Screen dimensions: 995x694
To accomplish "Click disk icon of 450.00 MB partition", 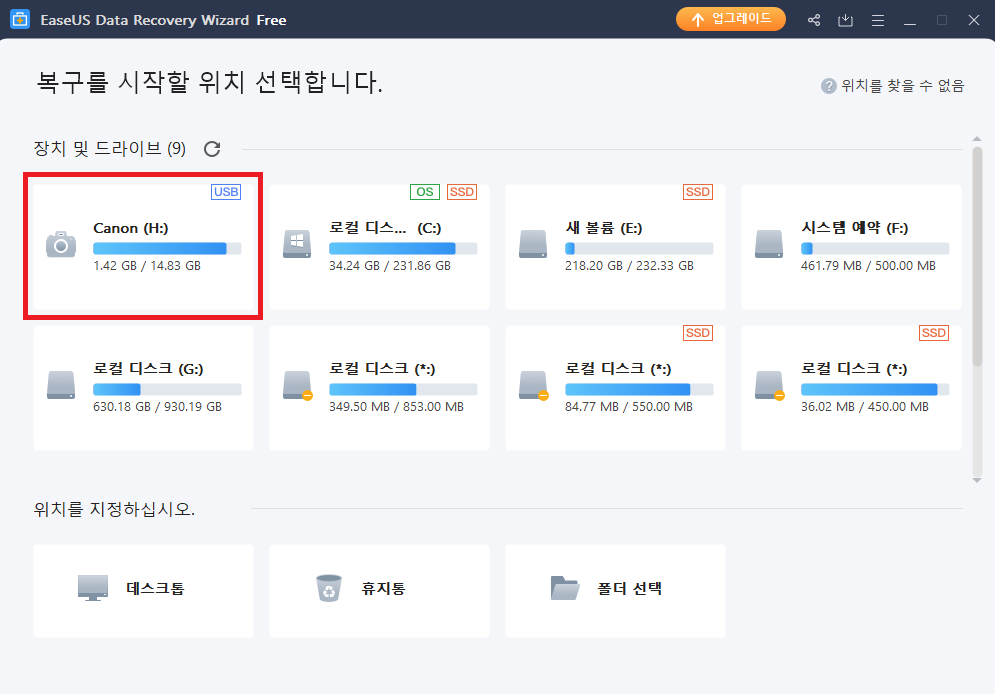I will (770, 385).
